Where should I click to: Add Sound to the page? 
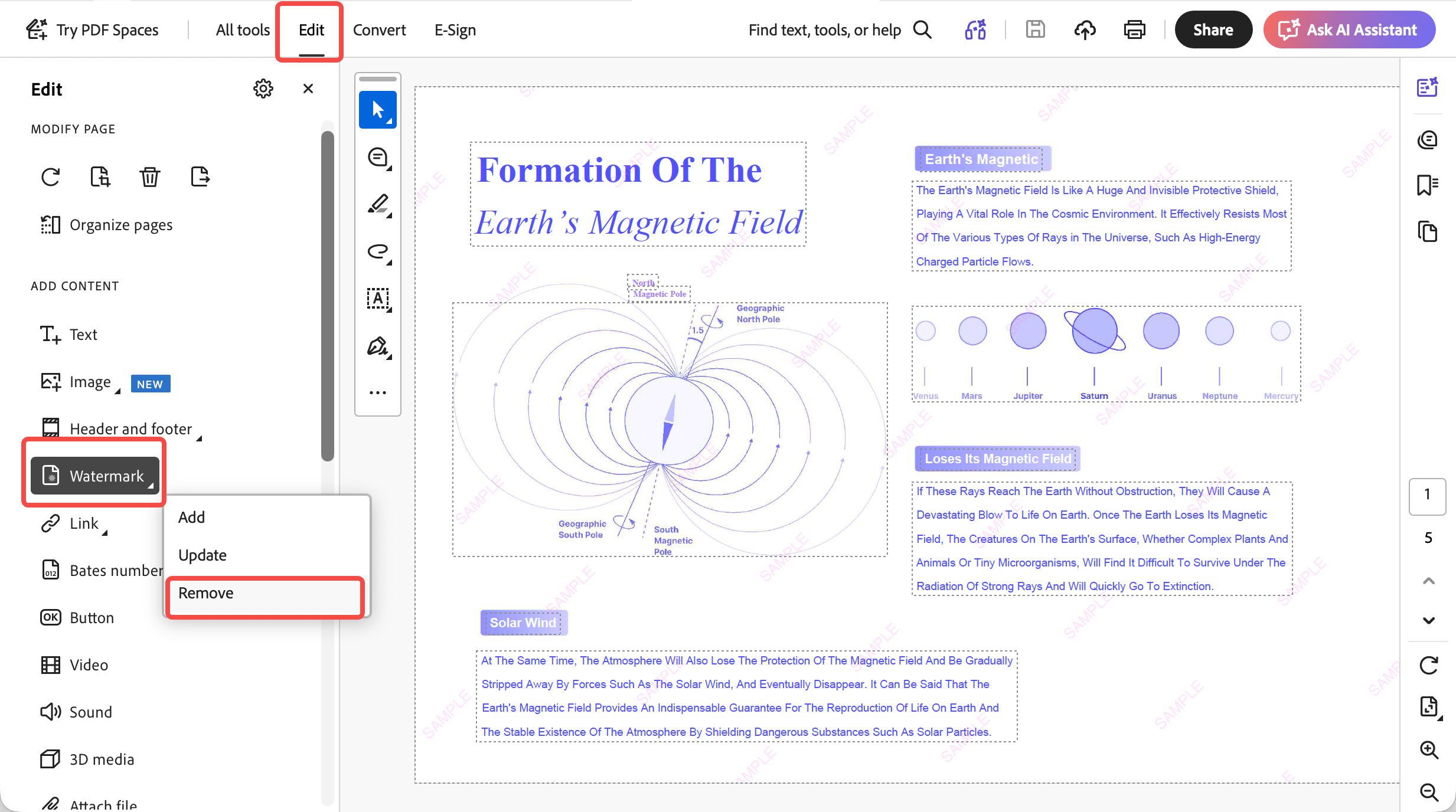coord(76,712)
